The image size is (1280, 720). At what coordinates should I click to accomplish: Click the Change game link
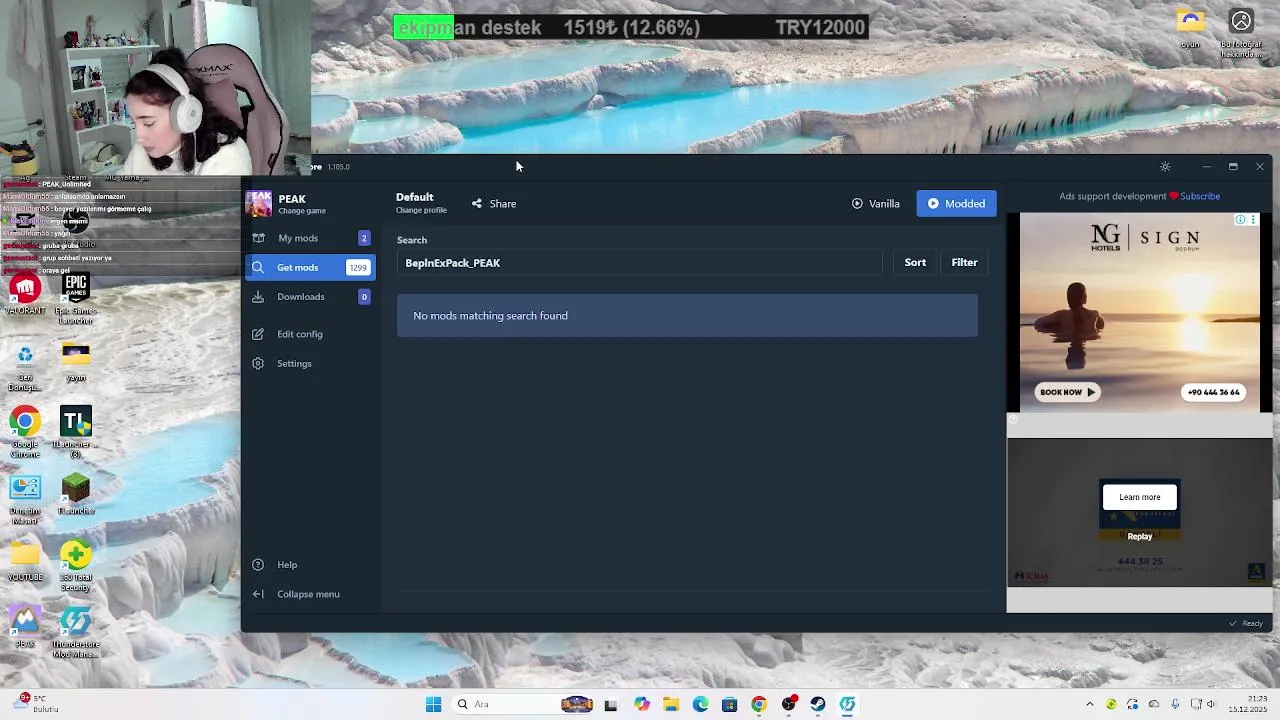(302, 211)
